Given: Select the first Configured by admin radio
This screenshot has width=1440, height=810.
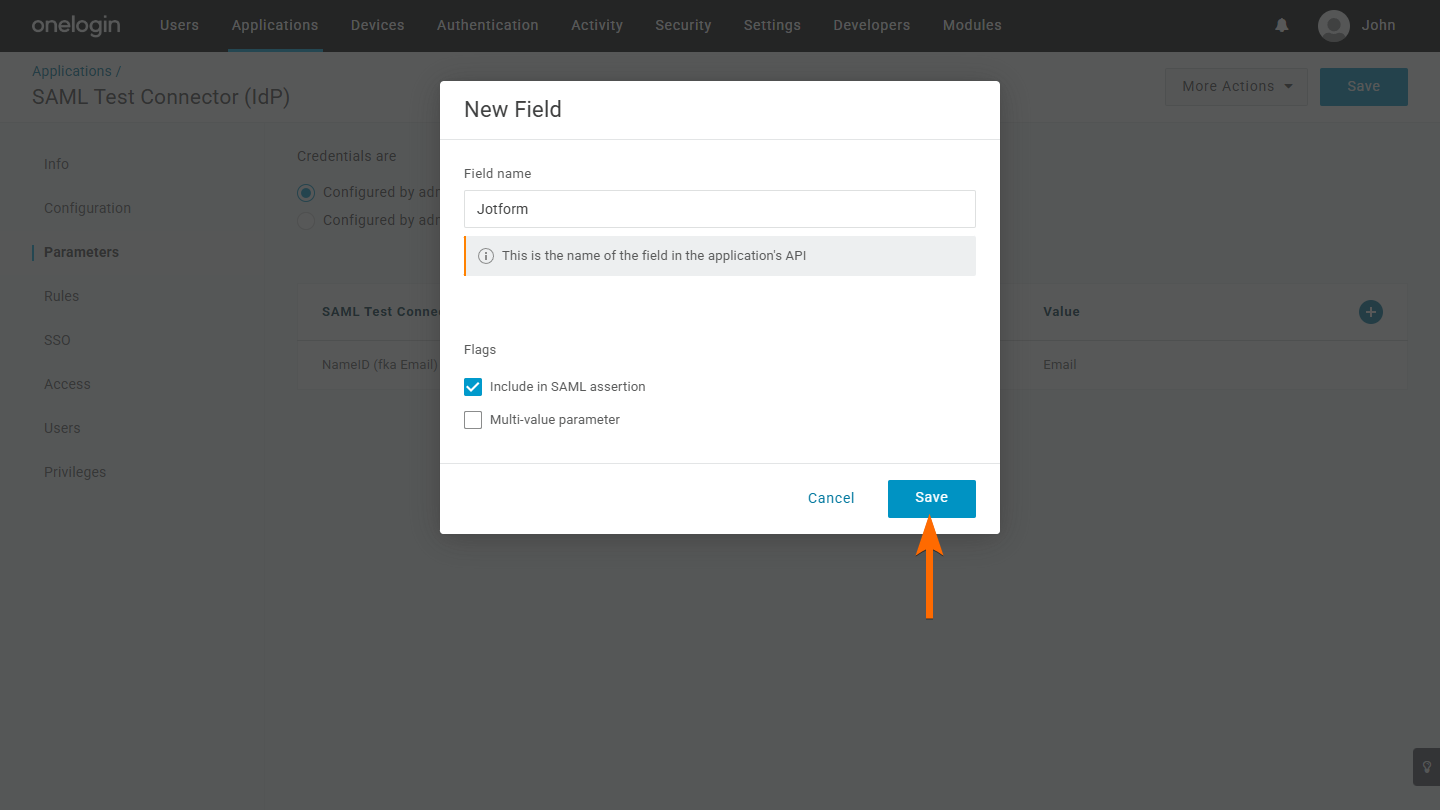Looking at the screenshot, I should coord(306,192).
